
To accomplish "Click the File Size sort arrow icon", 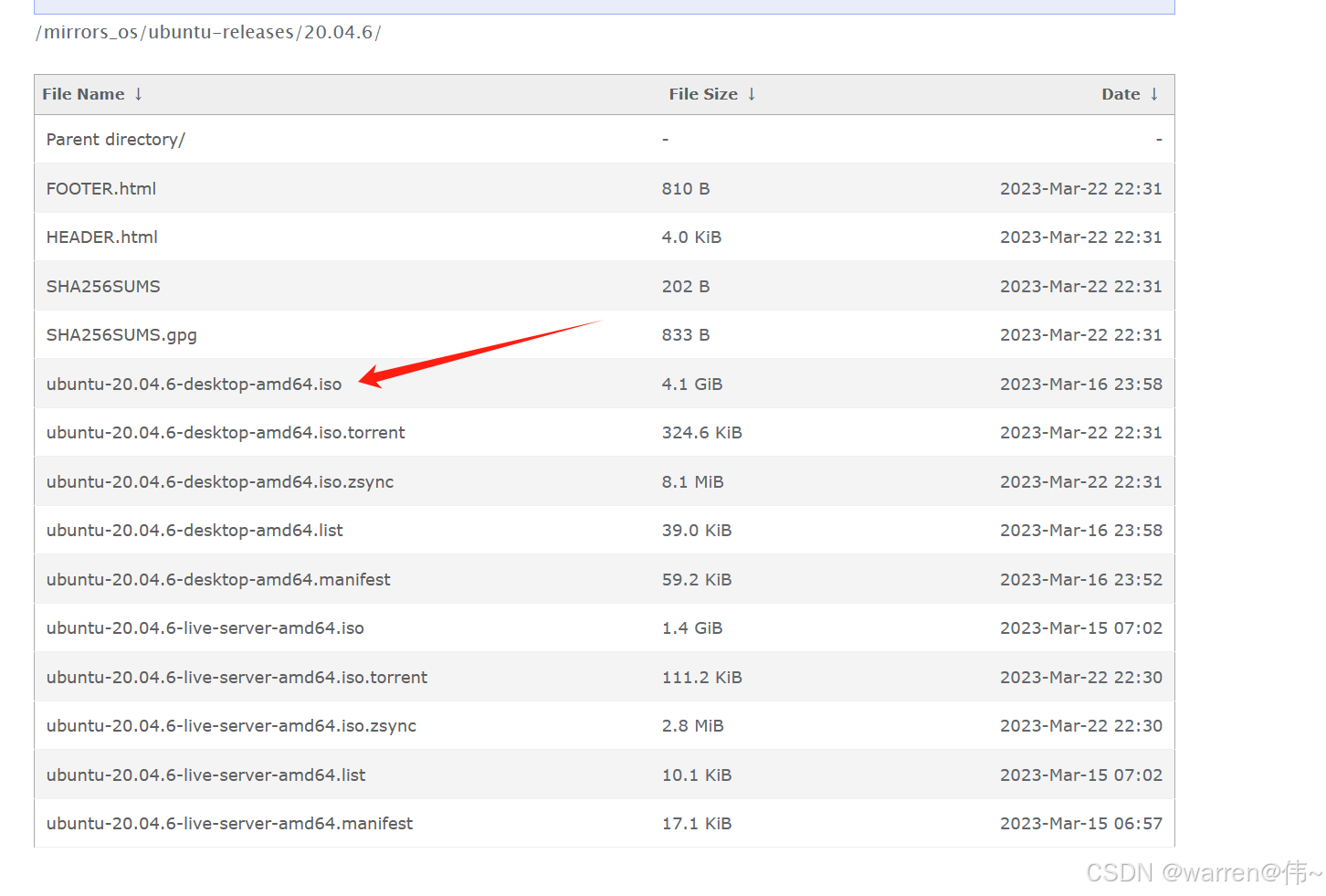I will tap(752, 94).
